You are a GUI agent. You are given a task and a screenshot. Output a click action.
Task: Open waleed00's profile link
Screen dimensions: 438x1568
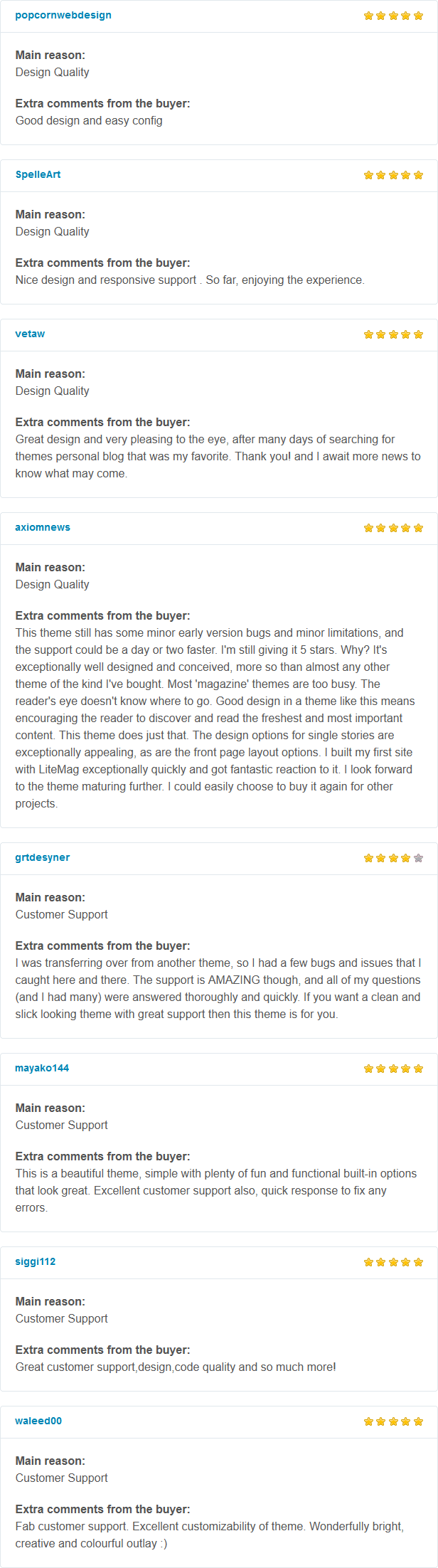coord(38,1421)
